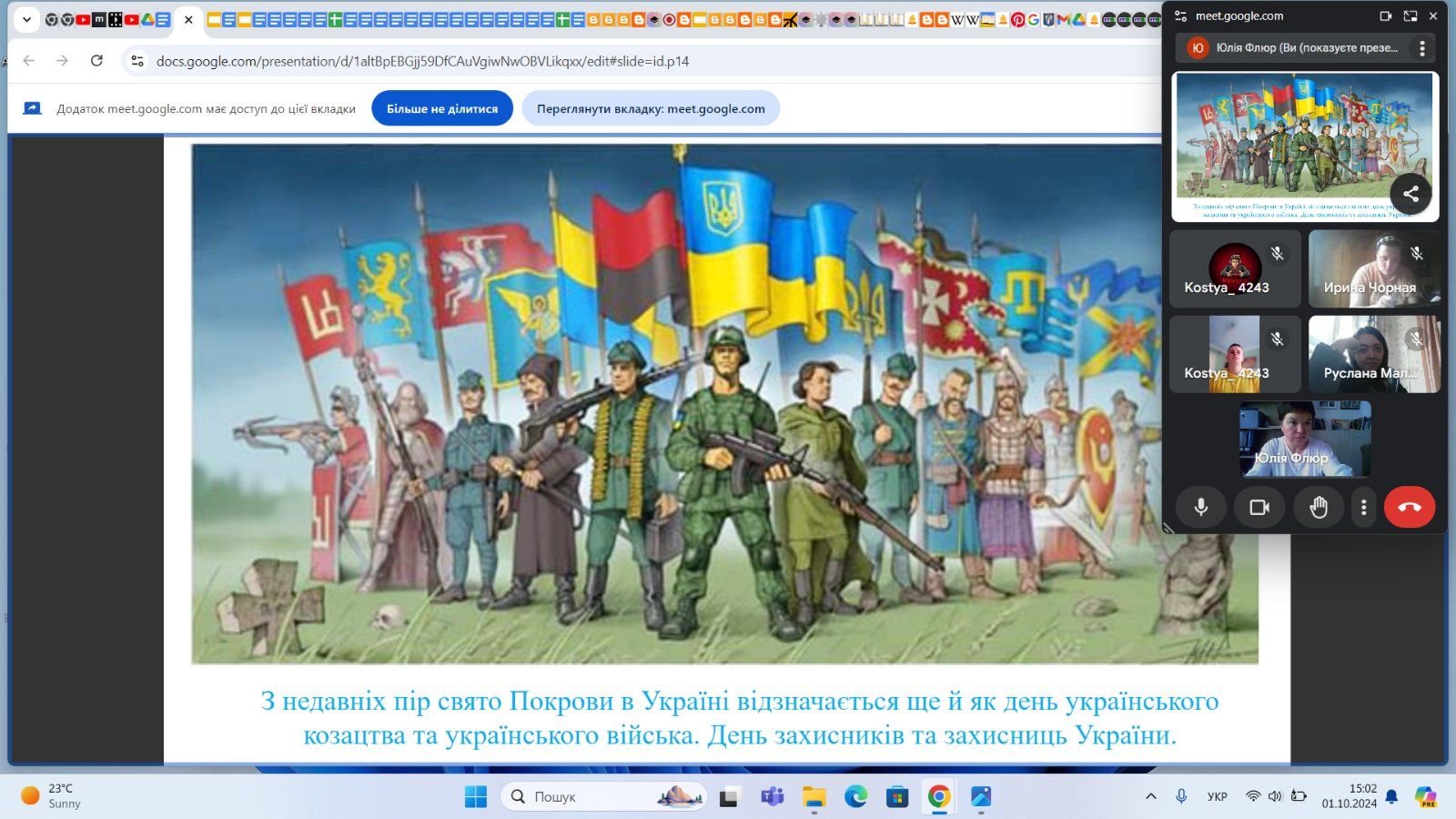Turn off camera in Meet controls
1456x819 pixels.
point(1259,507)
